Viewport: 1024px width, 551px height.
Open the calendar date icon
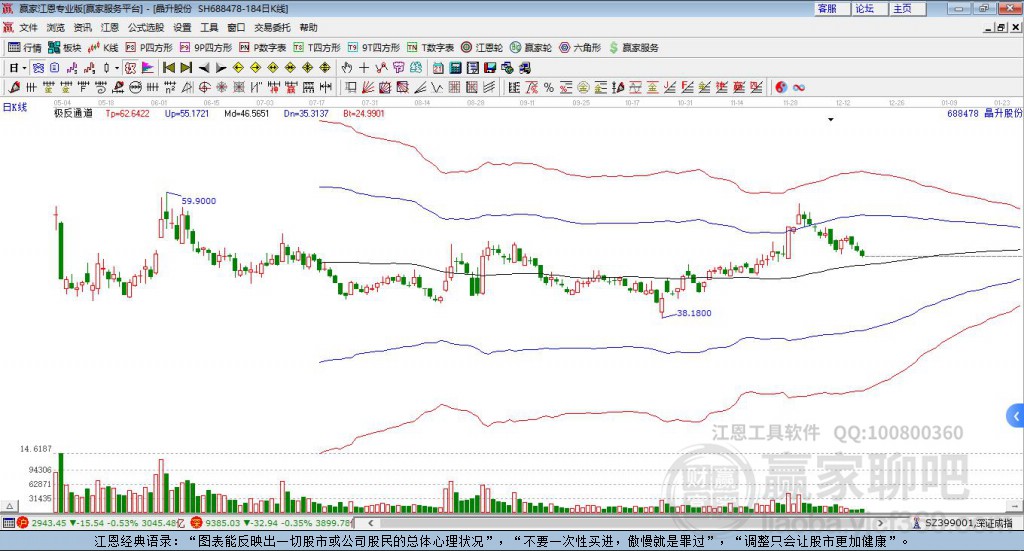tap(438, 68)
